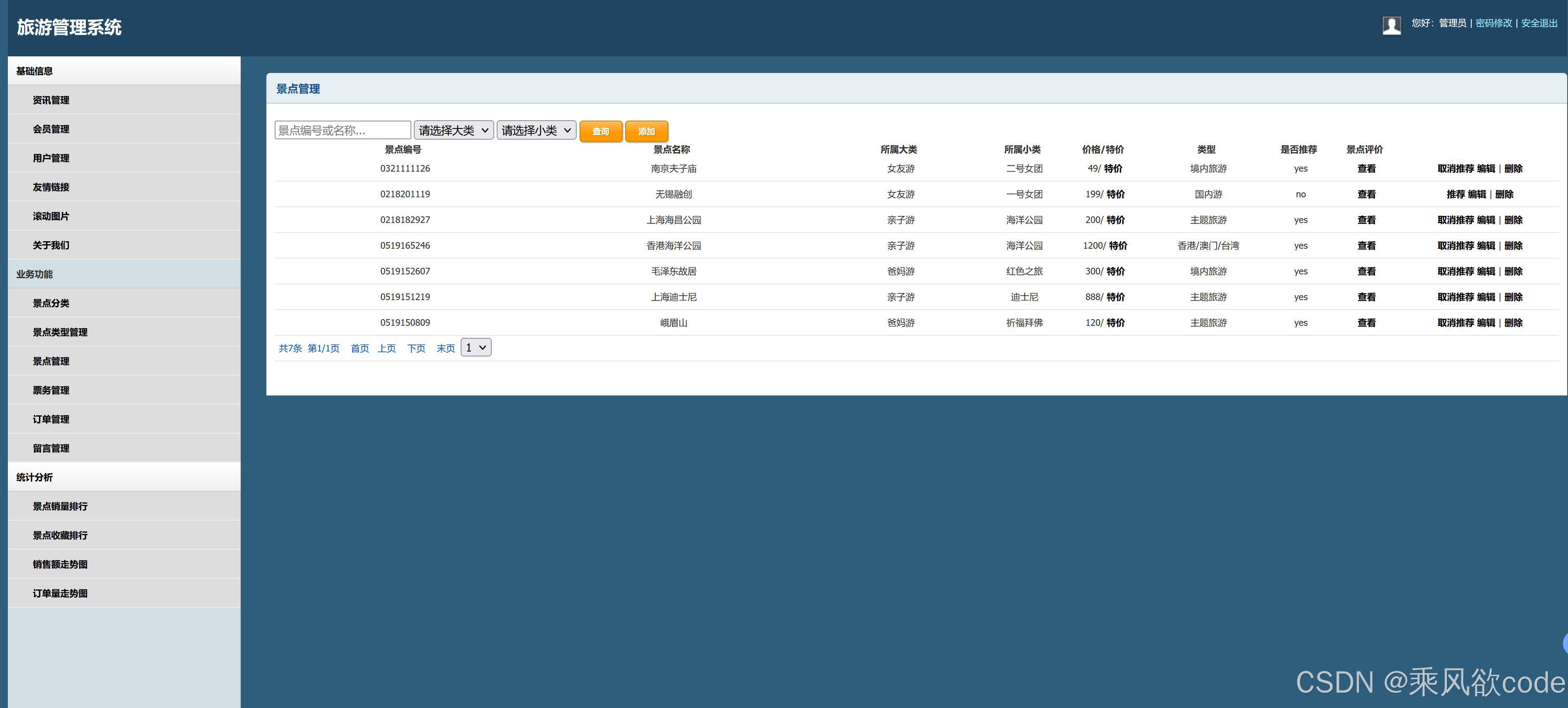This screenshot has height=708, width=1568.
Task: Click 编辑 for 上海迪士尼 row
Action: pos(1486,297)
